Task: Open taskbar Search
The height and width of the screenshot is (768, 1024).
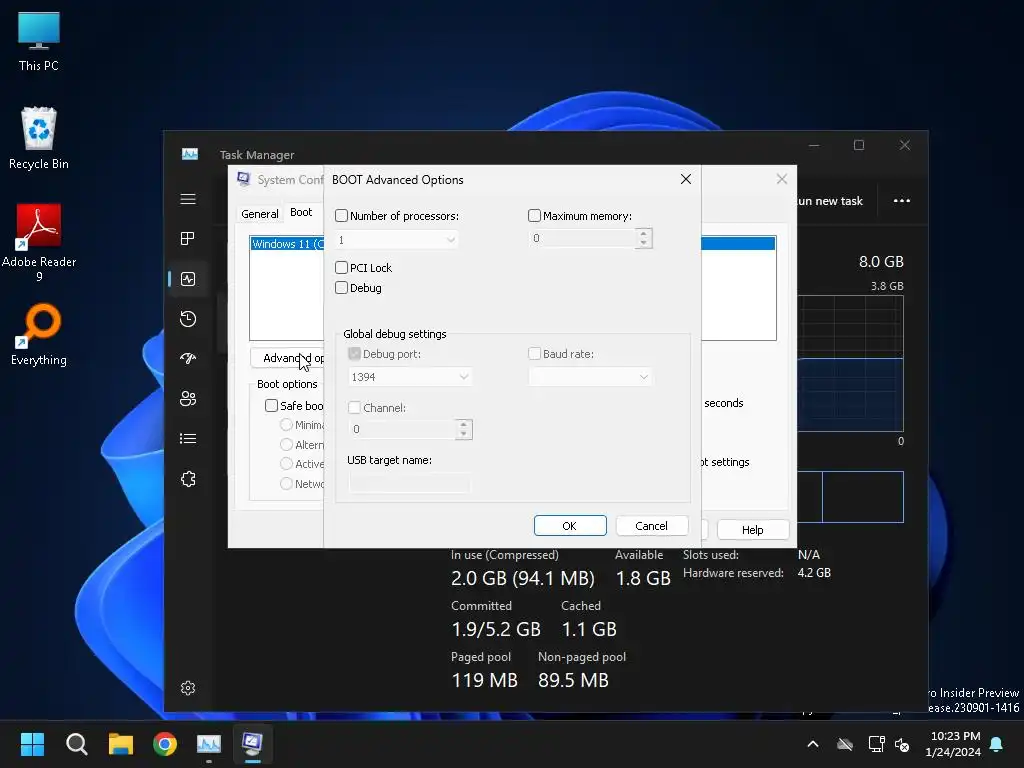Action: point(76,744)
